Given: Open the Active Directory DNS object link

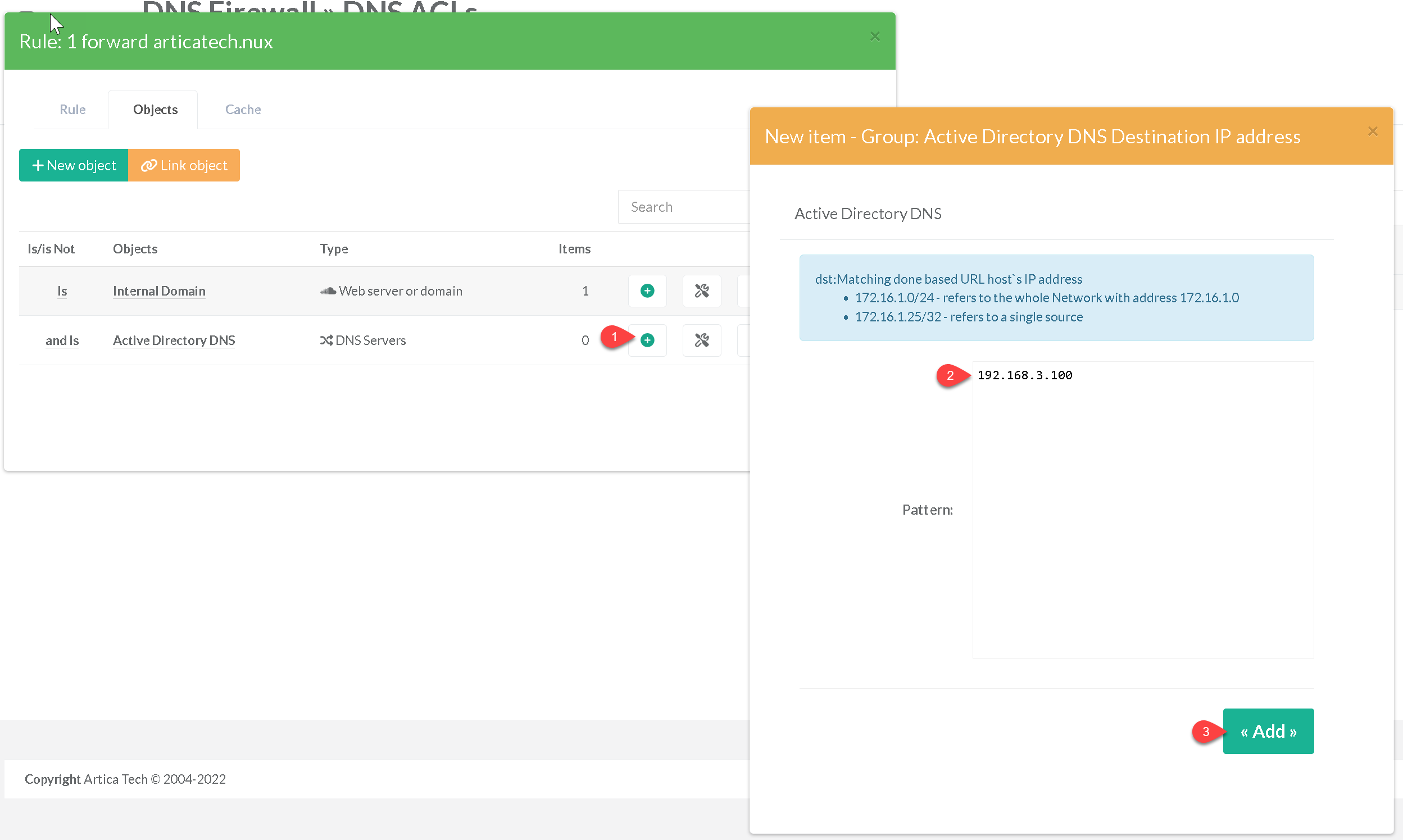Looking at the screenshot, I should [x=174, y=340].
